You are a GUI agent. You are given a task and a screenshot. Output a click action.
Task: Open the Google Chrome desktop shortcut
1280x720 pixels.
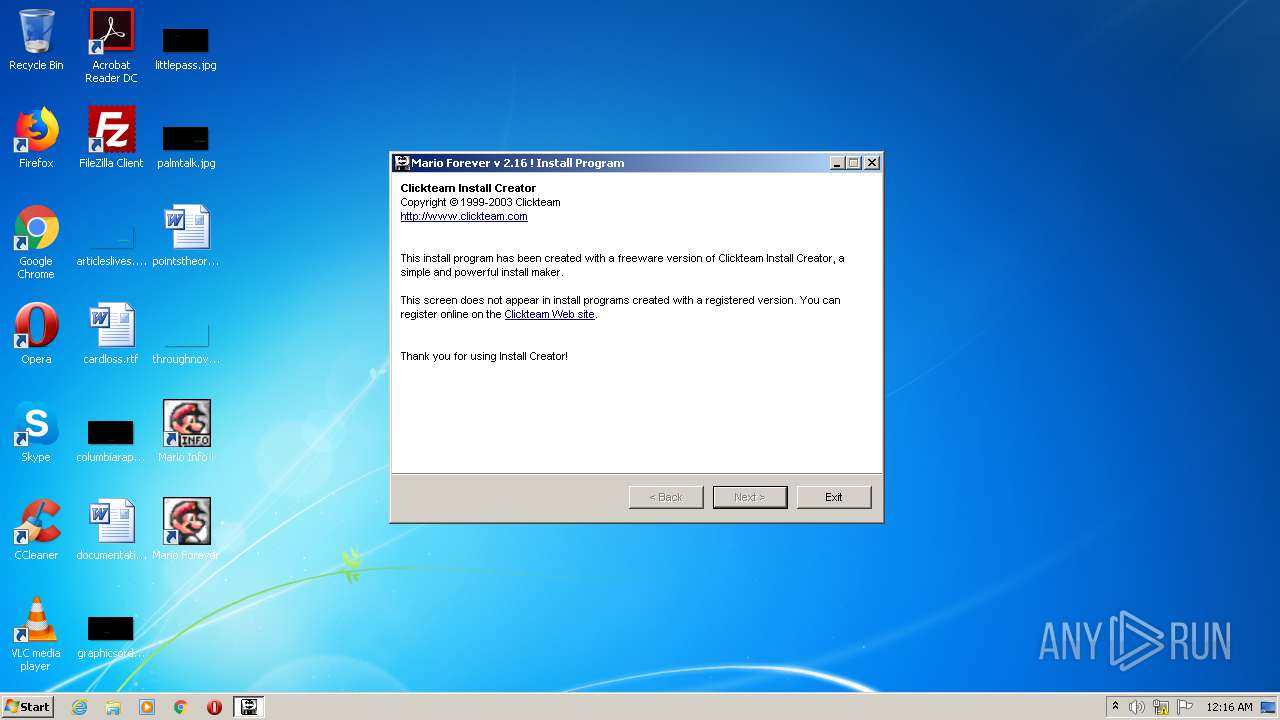tap(36, 242)
